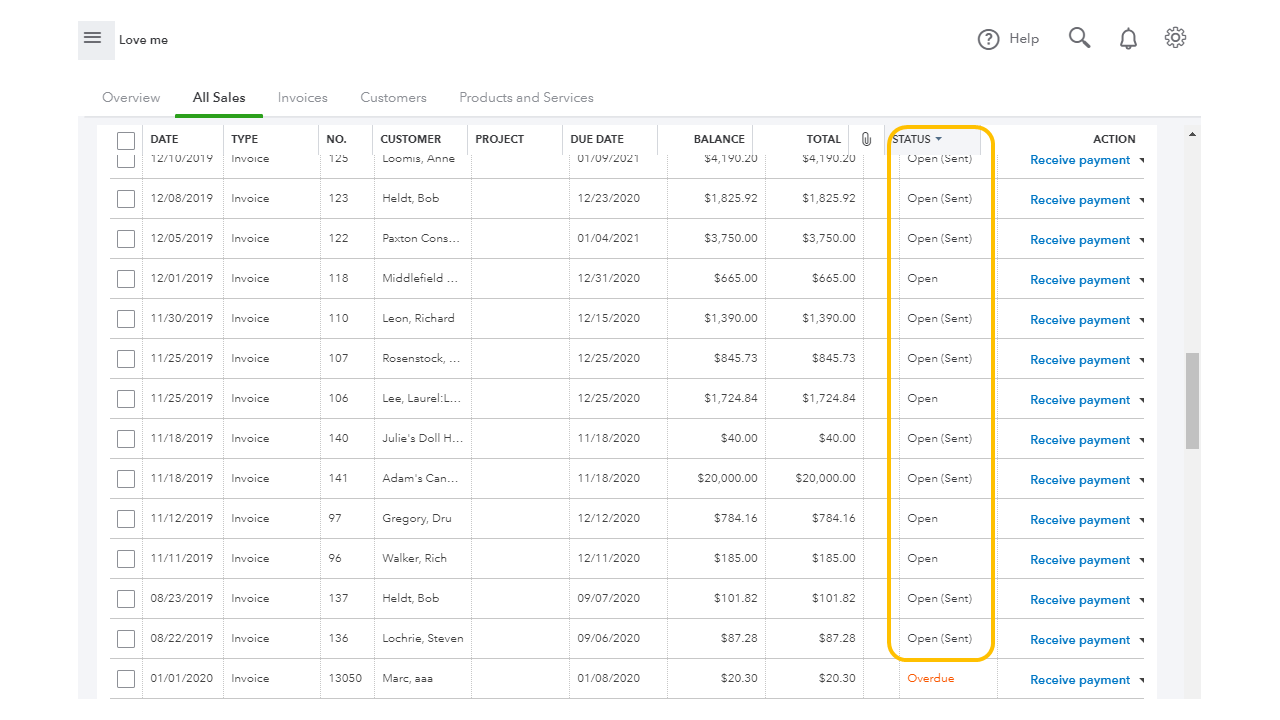The image size is (1280, 720).
Task: Switch to the Invoices tab
Action: pyautogui.click(x=303, y=98)
